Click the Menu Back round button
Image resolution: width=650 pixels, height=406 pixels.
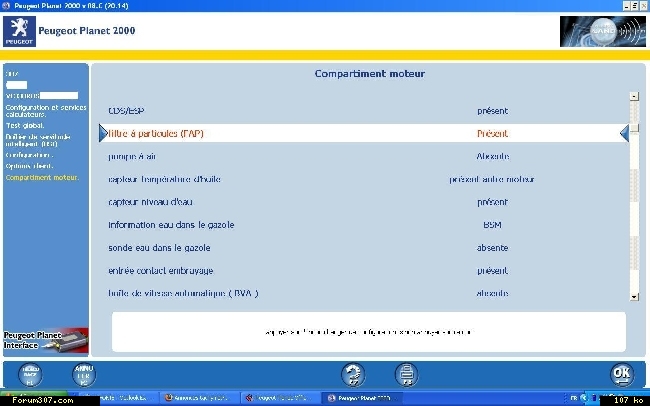click(x=30, y=375)
